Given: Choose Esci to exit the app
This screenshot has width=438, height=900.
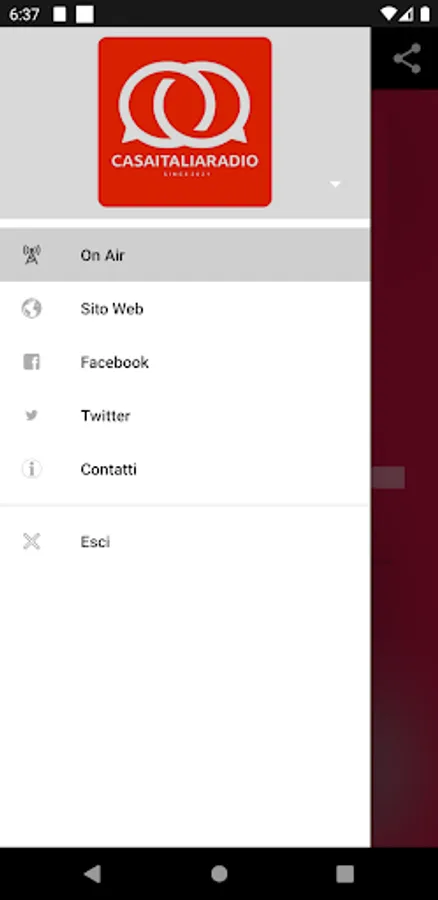Looking at the screenshot, I should 185,541.
